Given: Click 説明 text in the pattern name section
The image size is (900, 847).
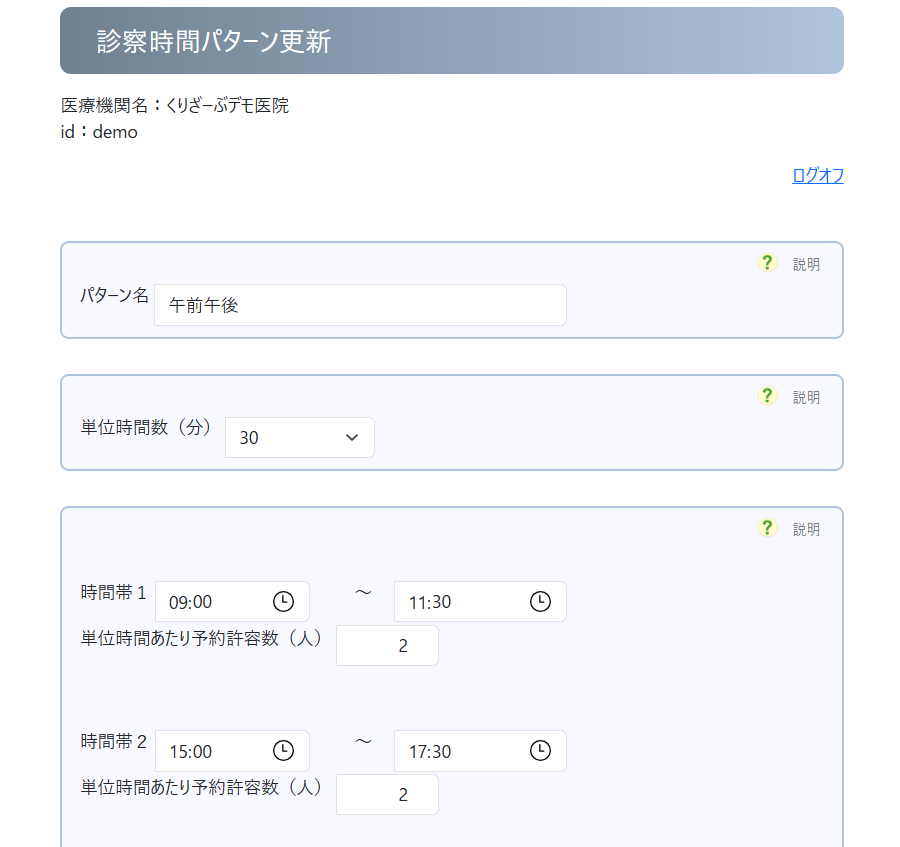Looking at the screenshot, I should 806,265.
